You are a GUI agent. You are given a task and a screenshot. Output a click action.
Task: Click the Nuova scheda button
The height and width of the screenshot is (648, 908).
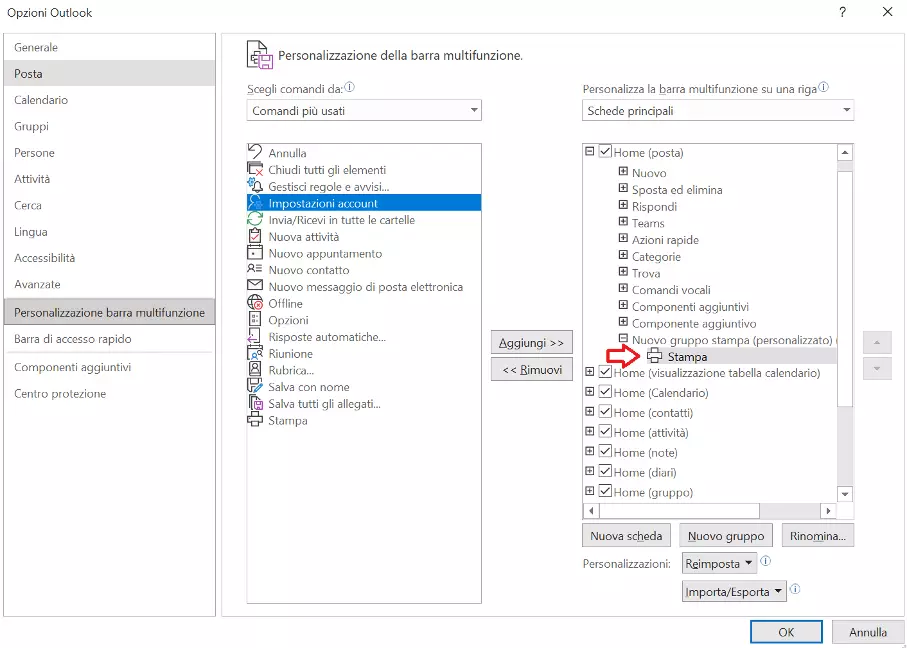pos(626,536)
